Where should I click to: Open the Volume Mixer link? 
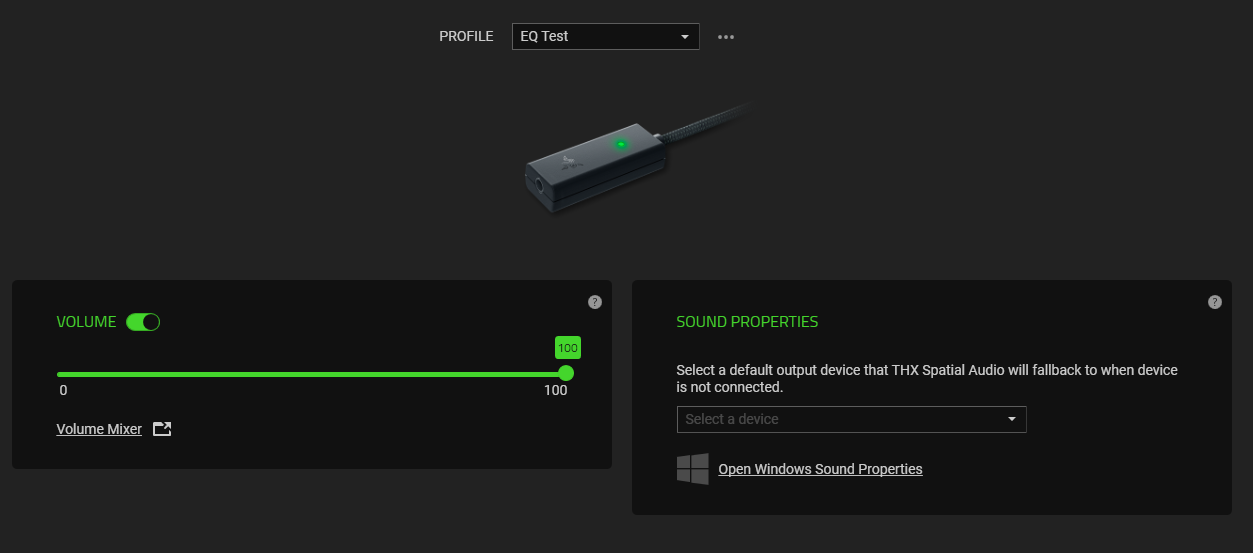coord(99,429)
